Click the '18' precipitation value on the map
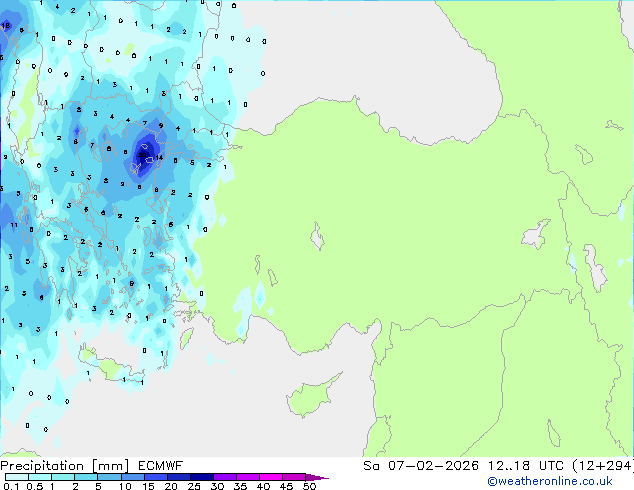The image size is (634, 490). click(6, 25)
